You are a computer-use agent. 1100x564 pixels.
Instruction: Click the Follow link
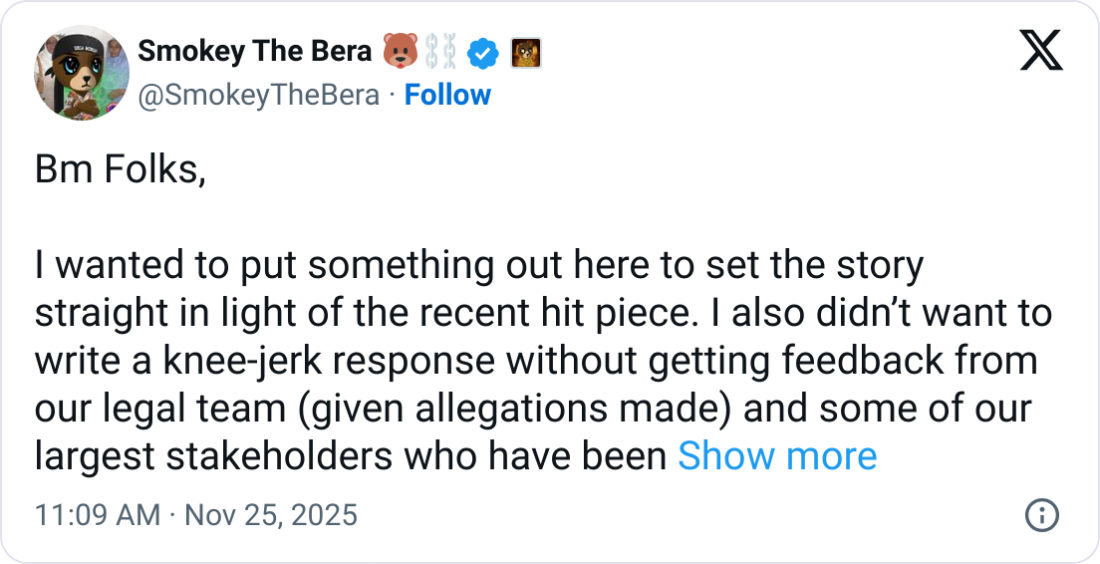tap(447, 95)
